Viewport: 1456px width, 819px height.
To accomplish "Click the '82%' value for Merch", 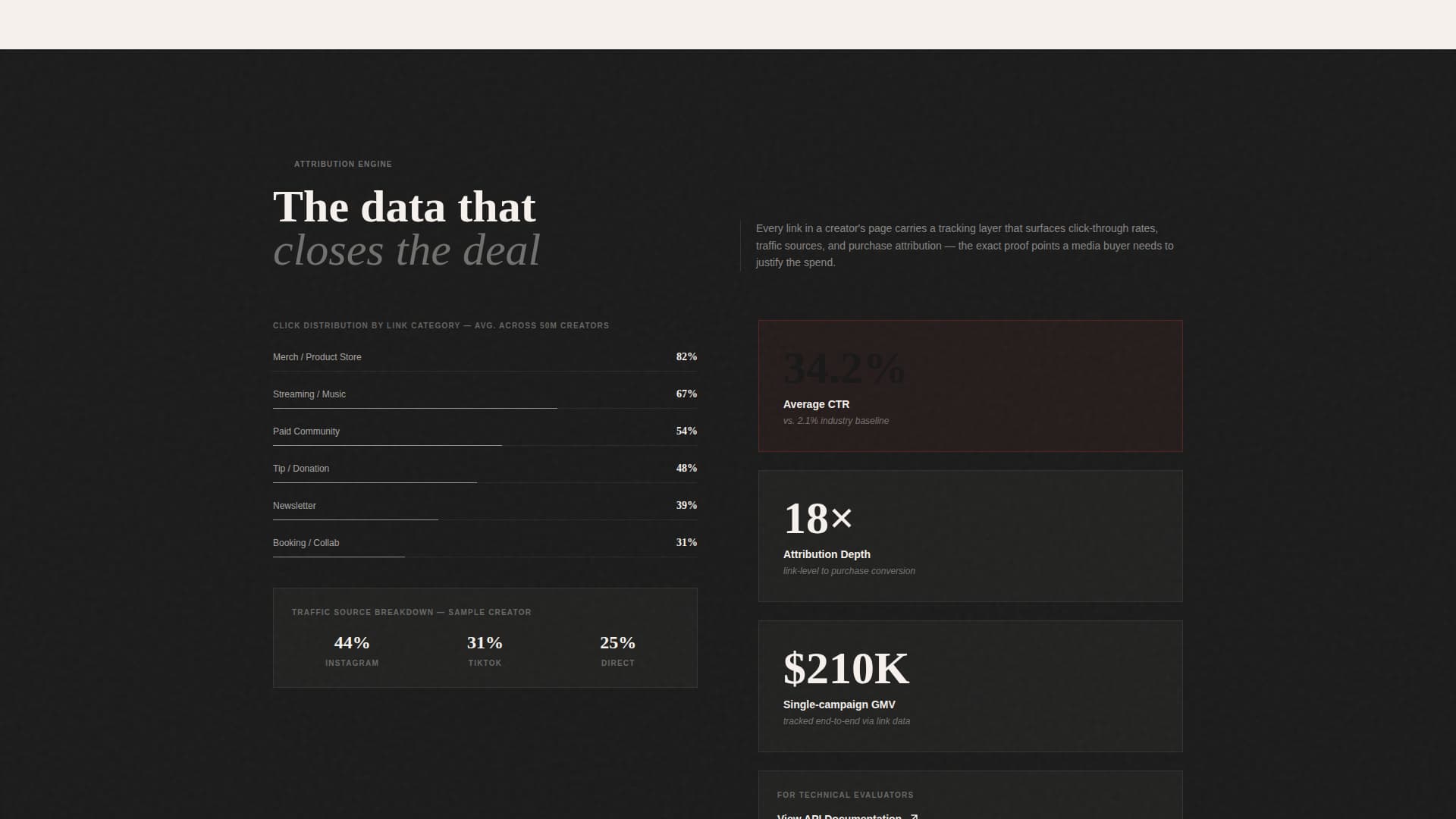I will click(686, 356).
